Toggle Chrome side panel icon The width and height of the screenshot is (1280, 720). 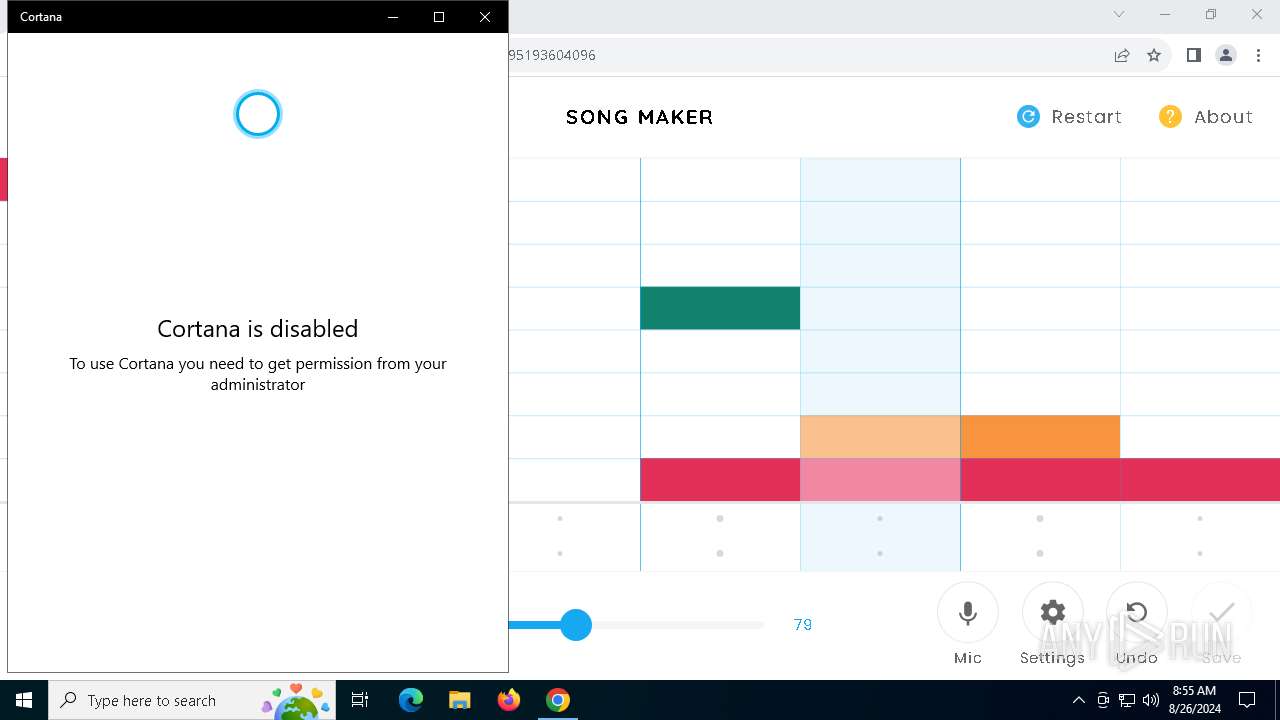coord(1193,55)
